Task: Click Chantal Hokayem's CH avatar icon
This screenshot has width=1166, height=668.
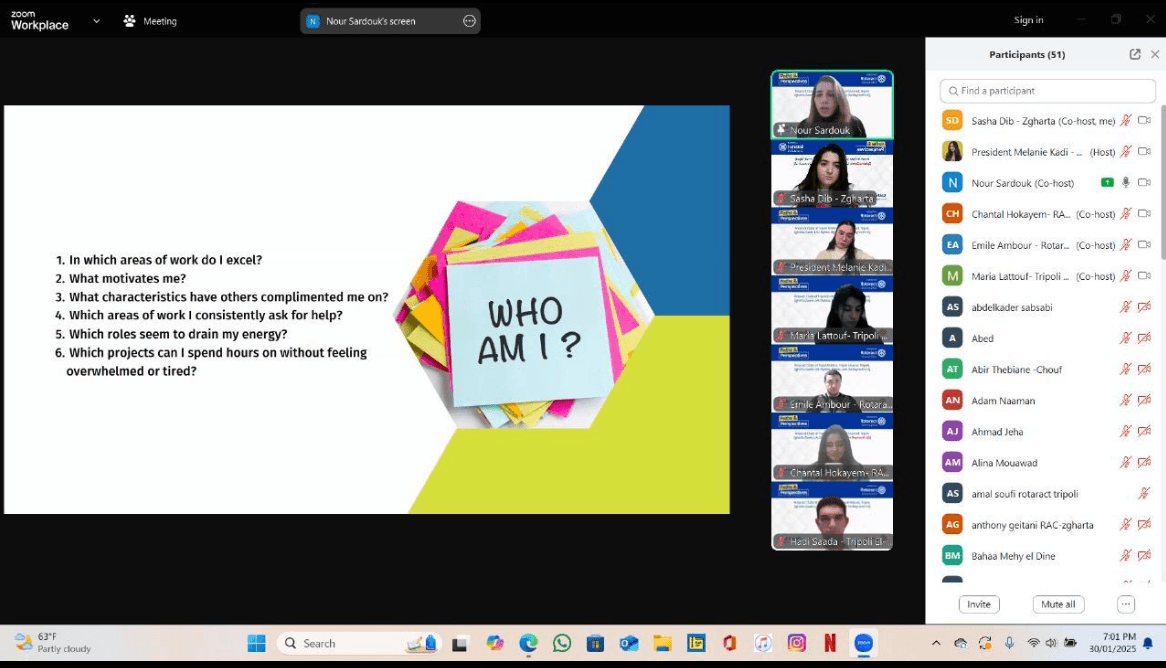Action: point(952,214)
